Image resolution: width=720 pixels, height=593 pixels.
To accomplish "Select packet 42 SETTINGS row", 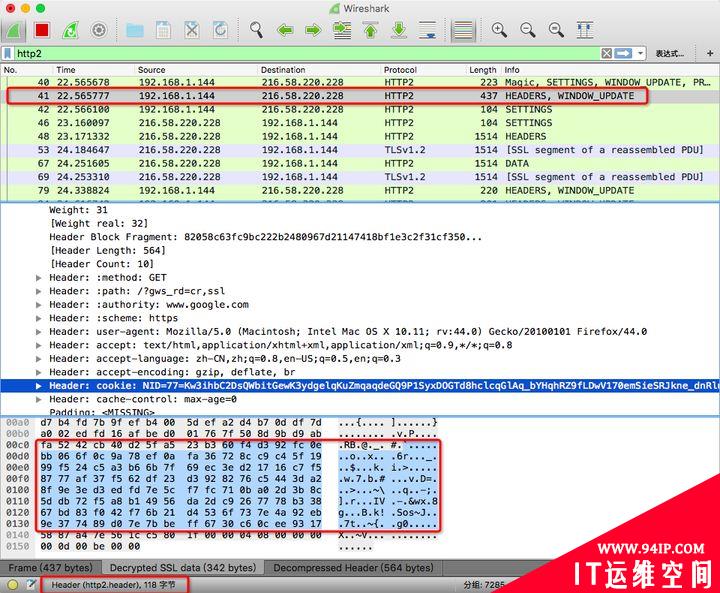I will click(360, 109).
